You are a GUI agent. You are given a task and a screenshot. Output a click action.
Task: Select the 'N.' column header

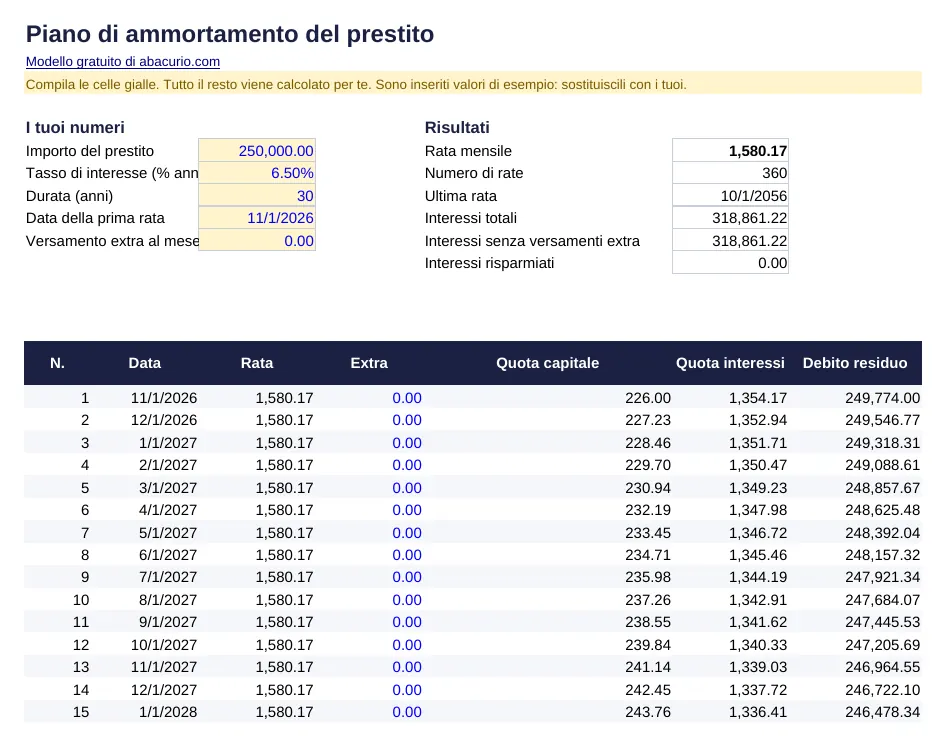tap(57, 363)
